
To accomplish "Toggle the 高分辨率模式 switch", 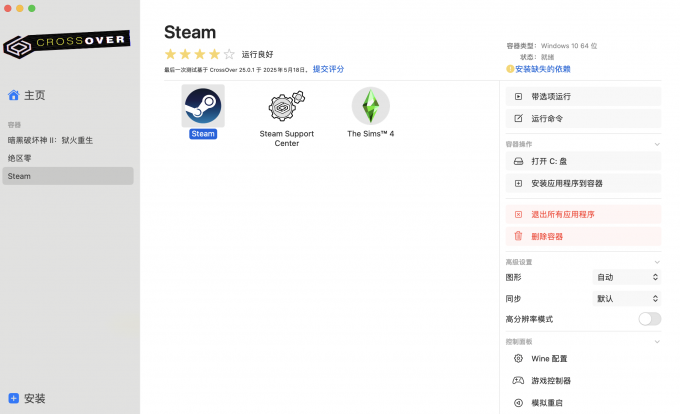I will 649,319.
